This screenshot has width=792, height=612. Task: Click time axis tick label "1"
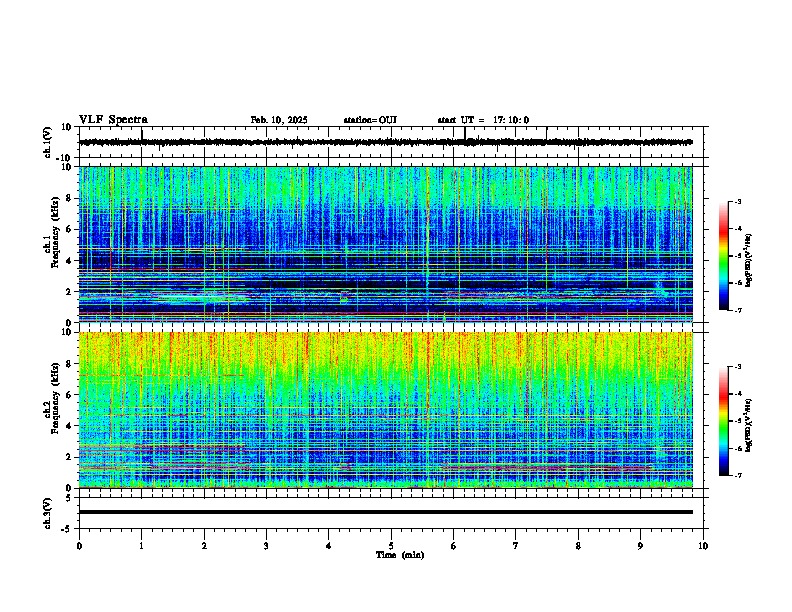point(141,546)
